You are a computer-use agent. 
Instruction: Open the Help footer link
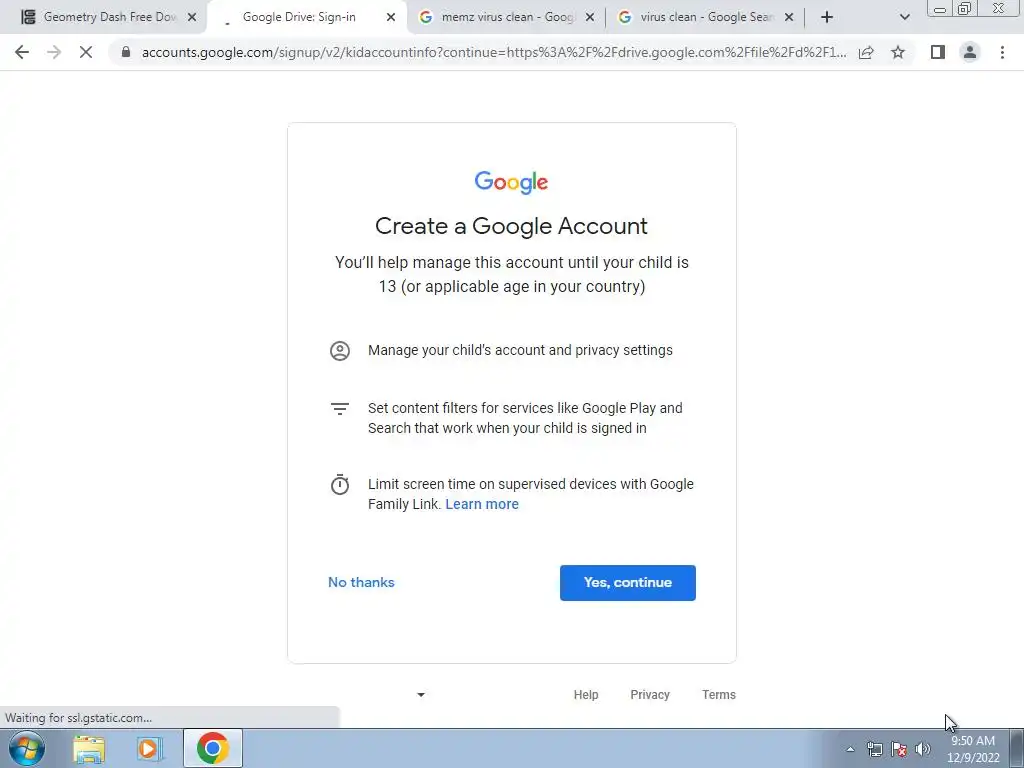pos(586,695)
